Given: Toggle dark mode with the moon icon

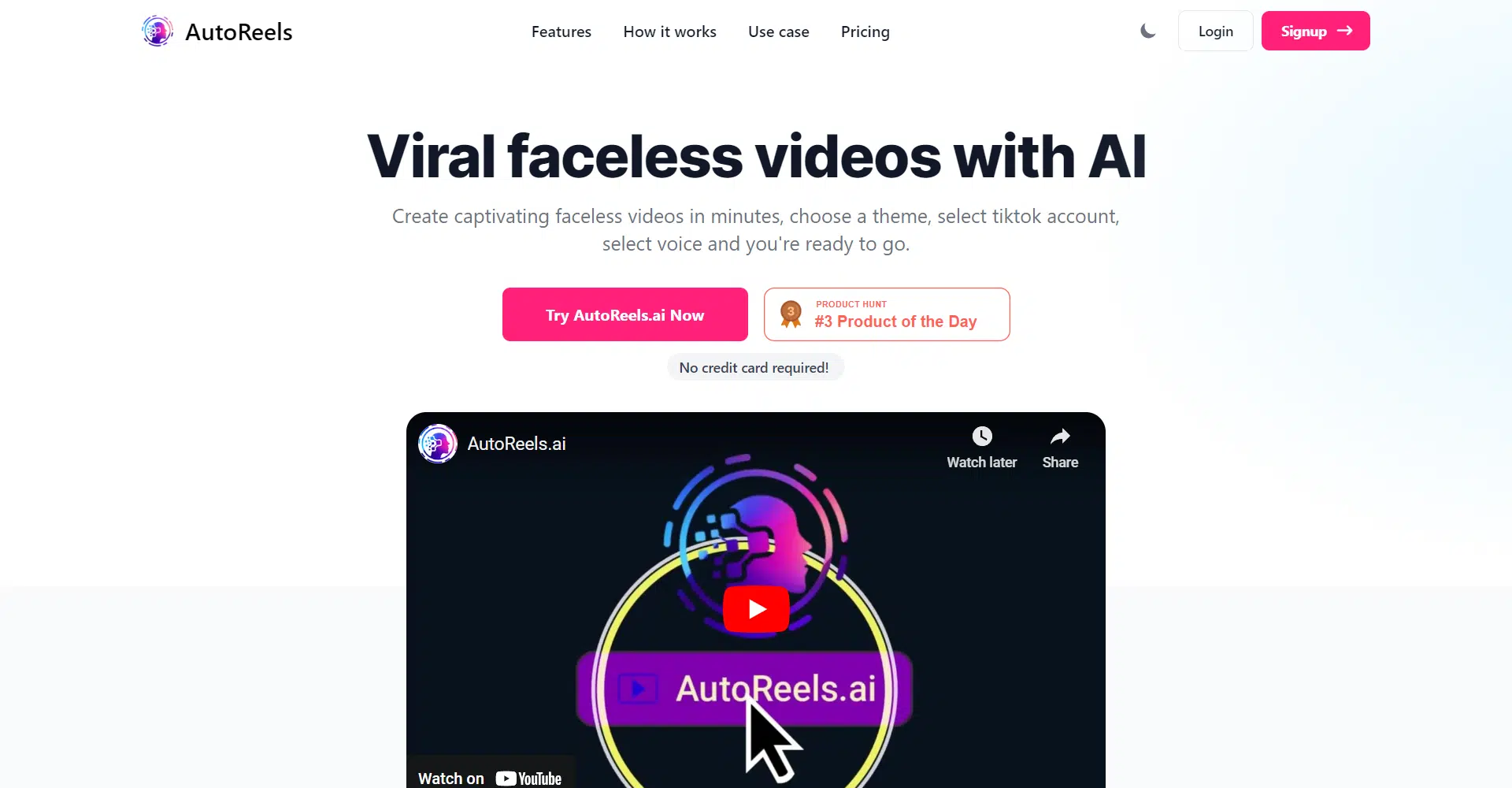Looking at the screenshot, I should (1148, 32).
